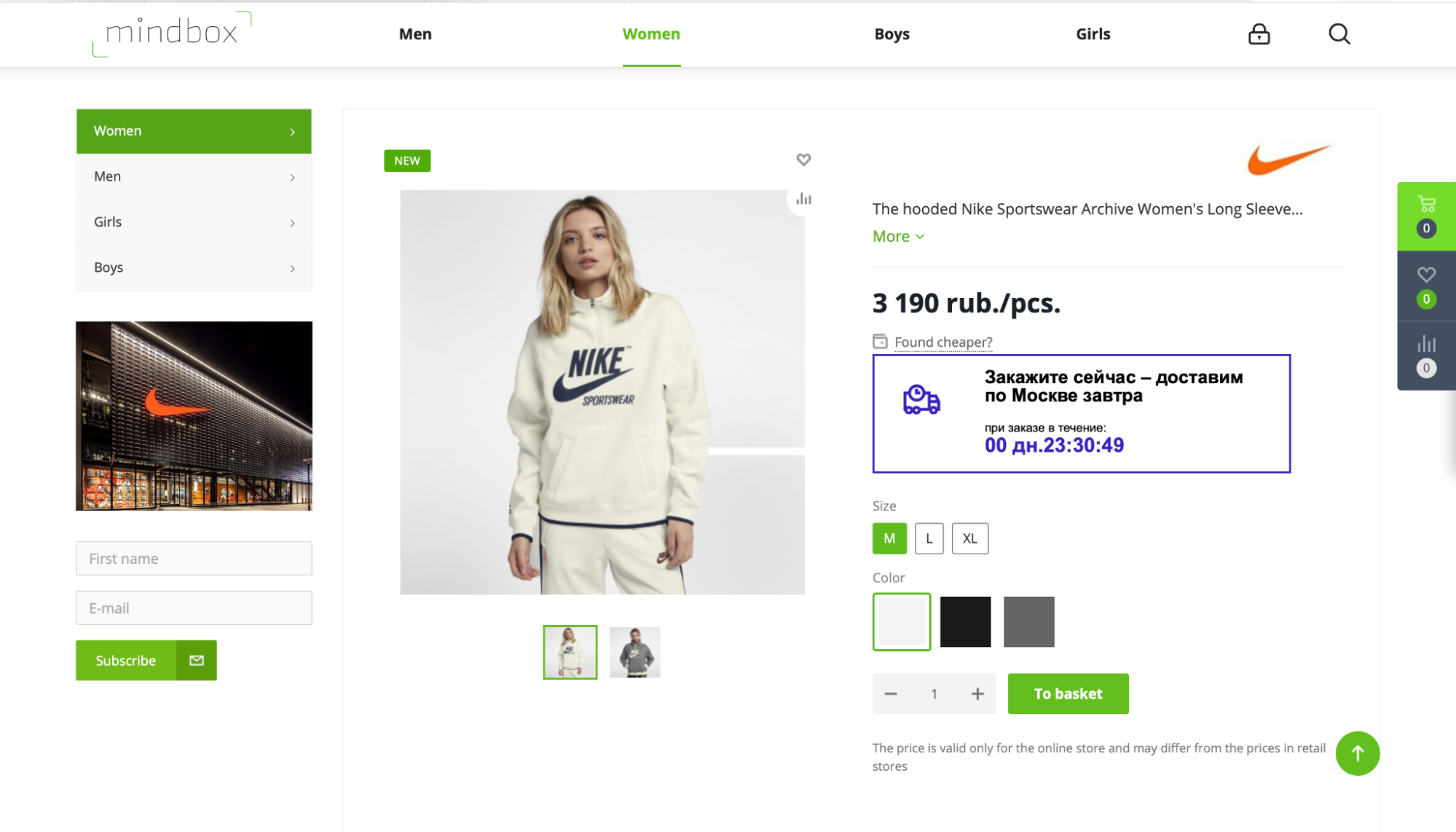Expand the Men sidebar category

pos(194,177)
